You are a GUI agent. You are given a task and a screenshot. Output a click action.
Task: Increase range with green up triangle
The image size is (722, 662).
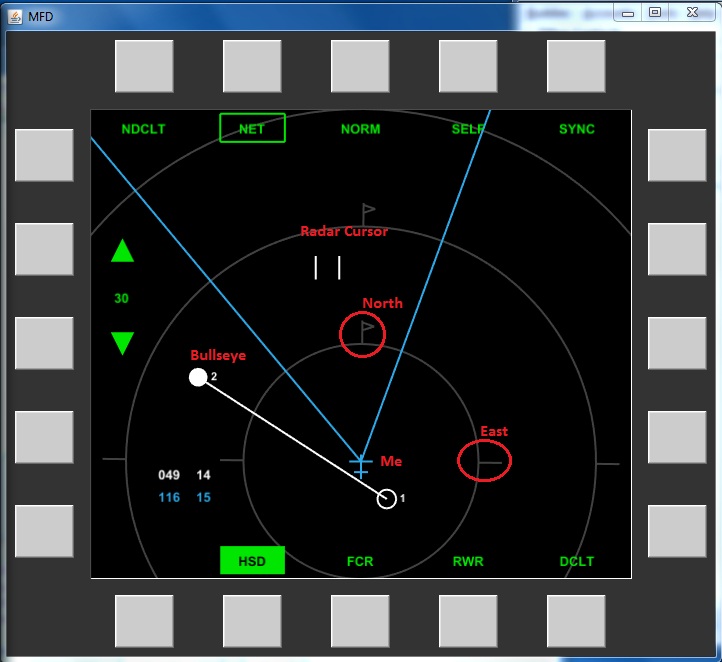click(x=122, y=251)
